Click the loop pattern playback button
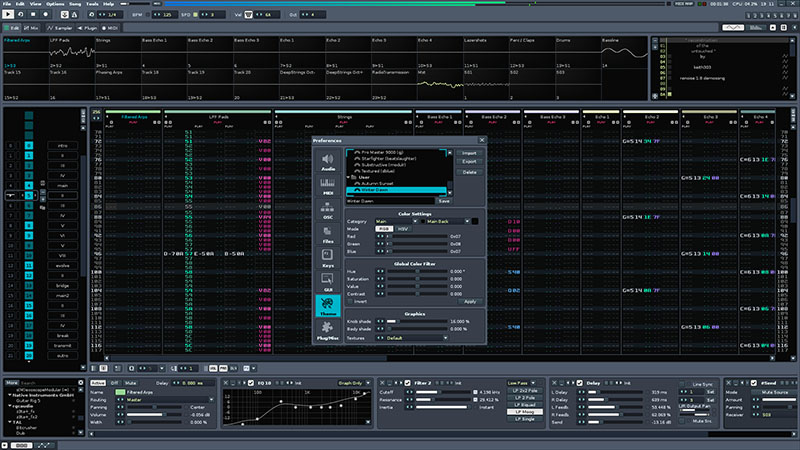This screenshot has height=450, width=800. (x=21, y=14)
